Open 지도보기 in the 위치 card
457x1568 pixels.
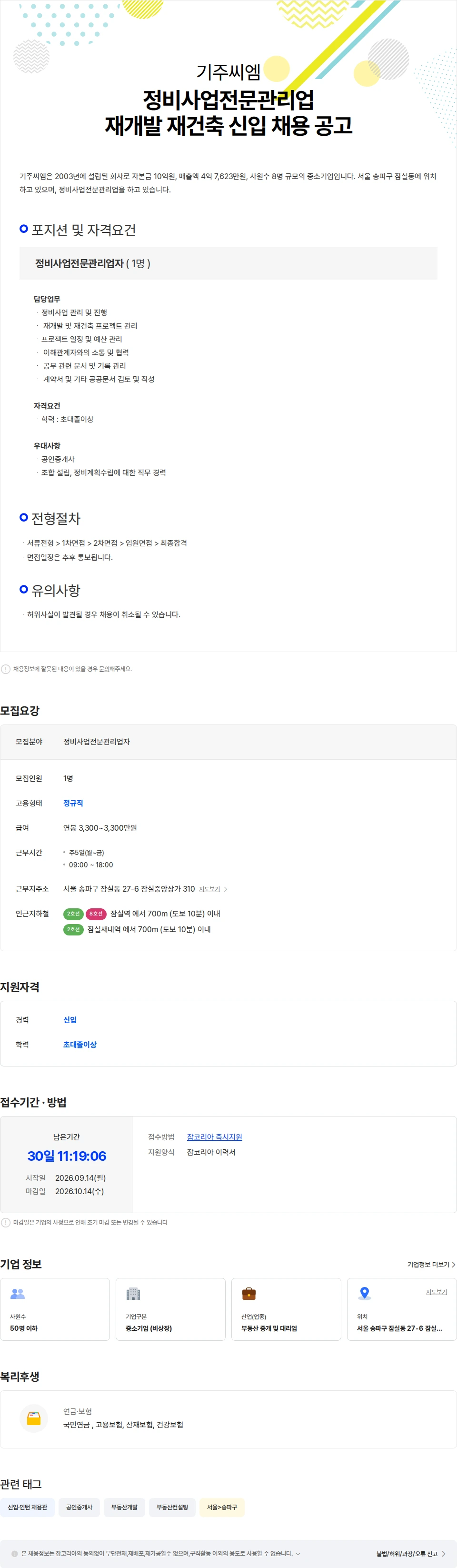tap(437, 1292)
